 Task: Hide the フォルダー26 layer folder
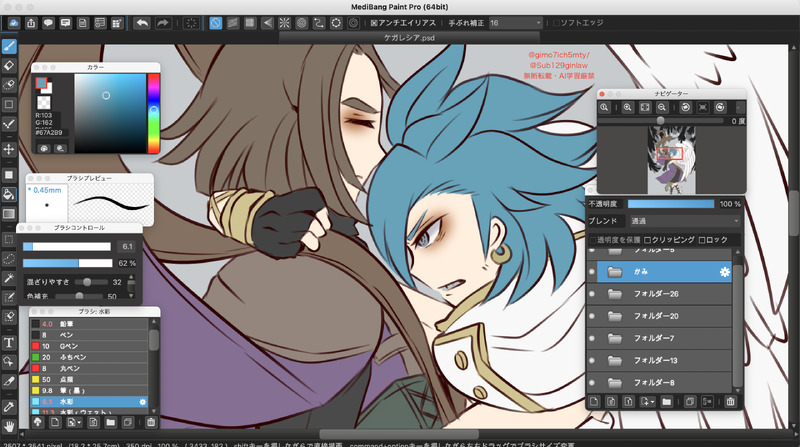coord(592,294)
